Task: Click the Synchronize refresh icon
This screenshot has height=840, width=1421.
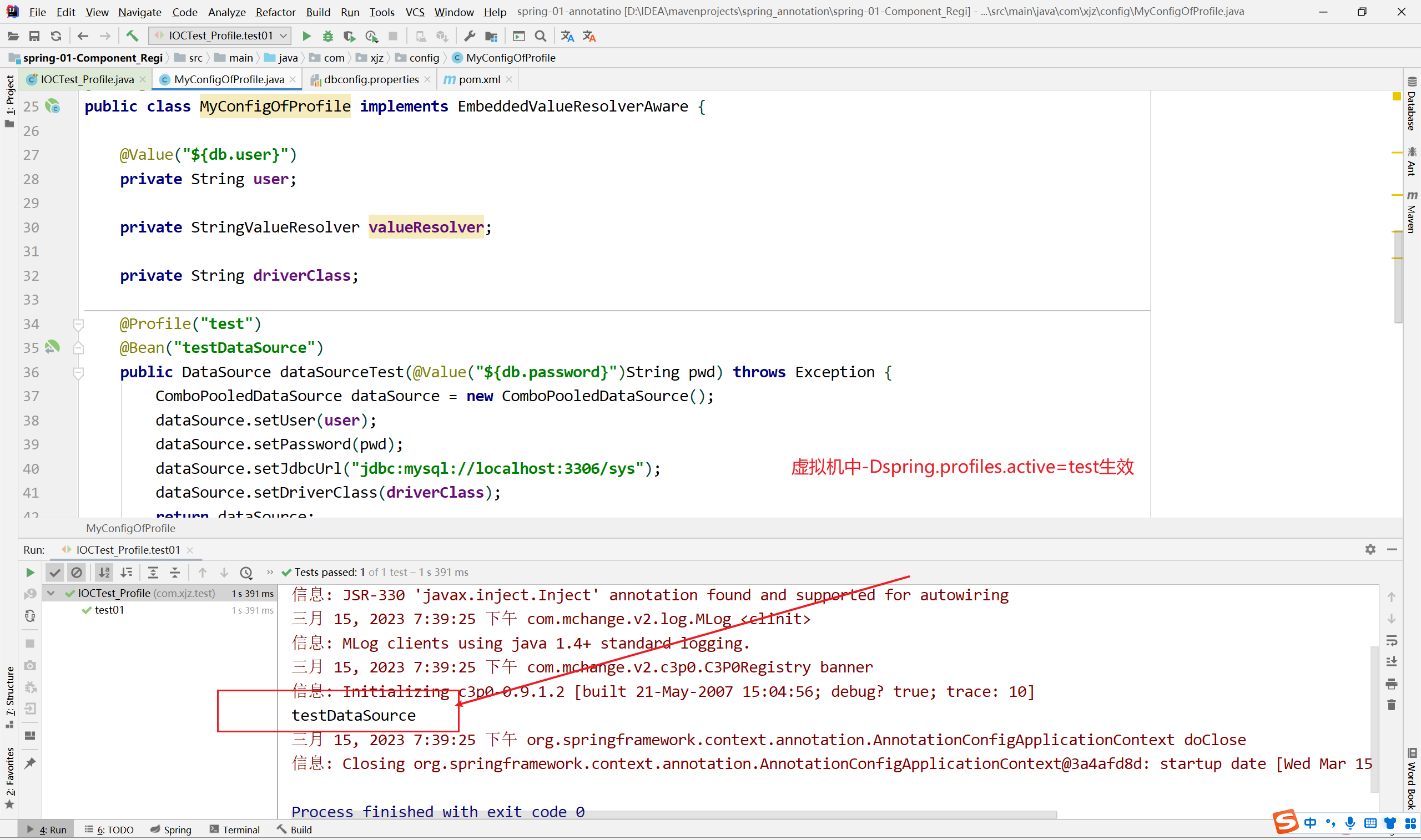Action: 56,36
